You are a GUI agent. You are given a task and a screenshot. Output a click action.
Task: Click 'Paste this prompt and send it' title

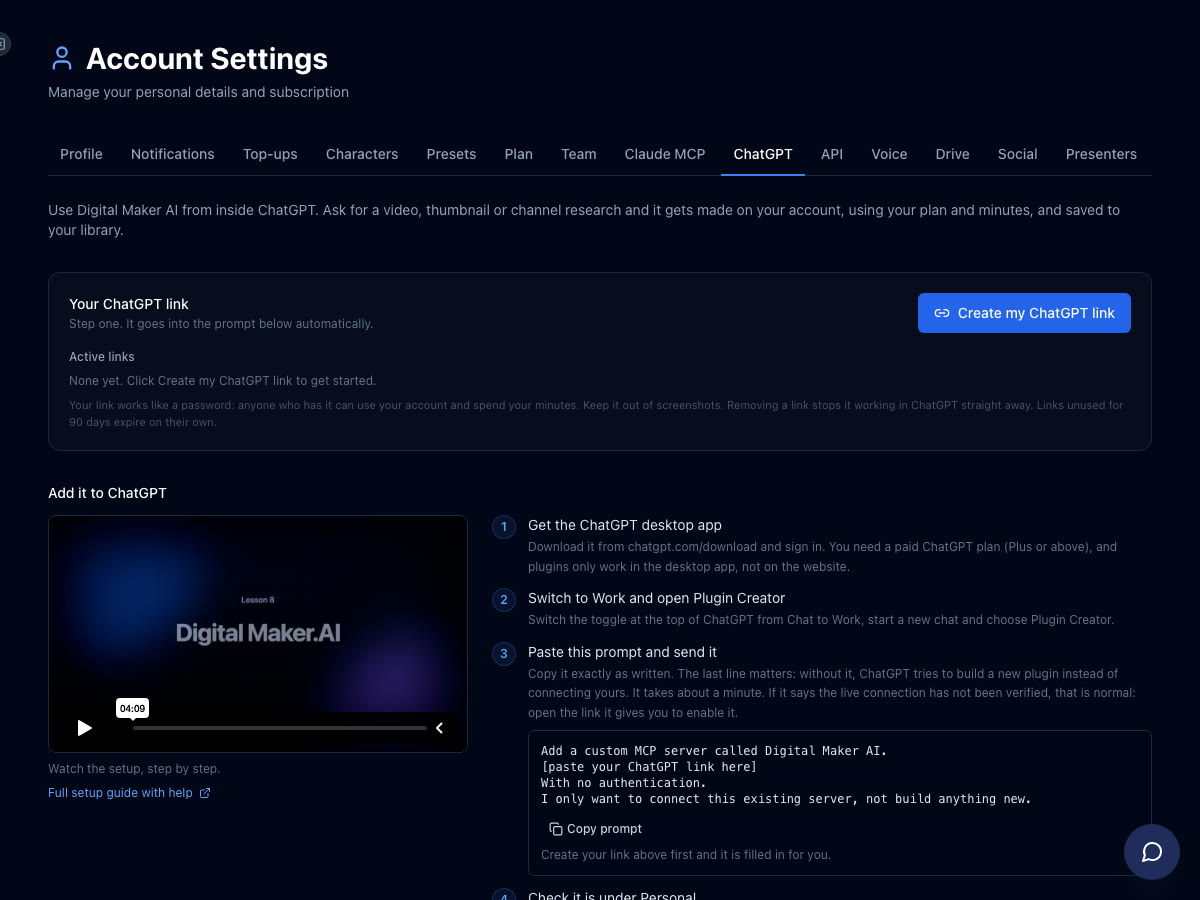pyautogui.click(x=622, y=652)
